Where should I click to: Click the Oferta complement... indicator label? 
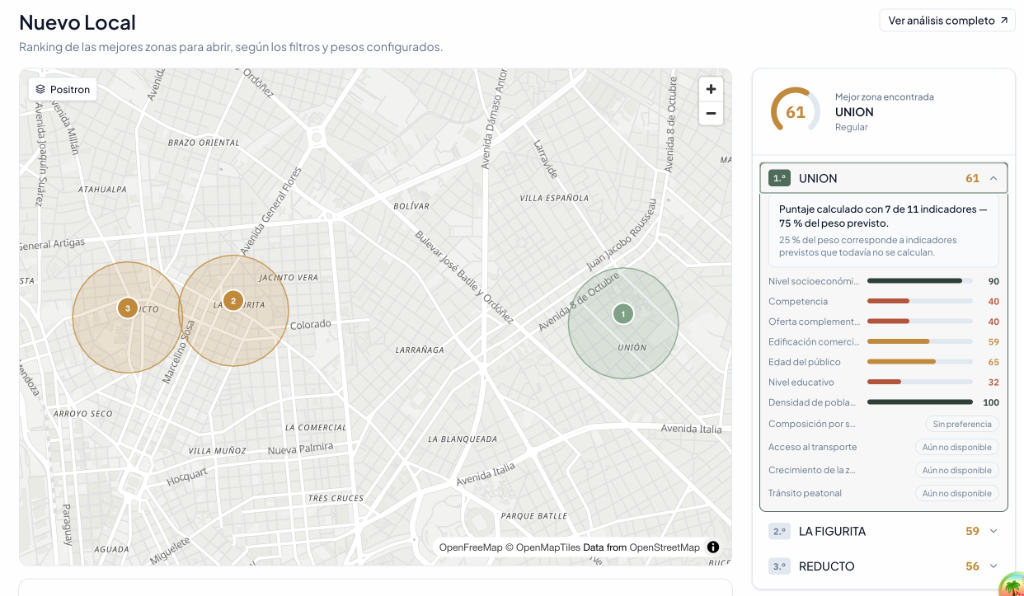tap(814, 322)
